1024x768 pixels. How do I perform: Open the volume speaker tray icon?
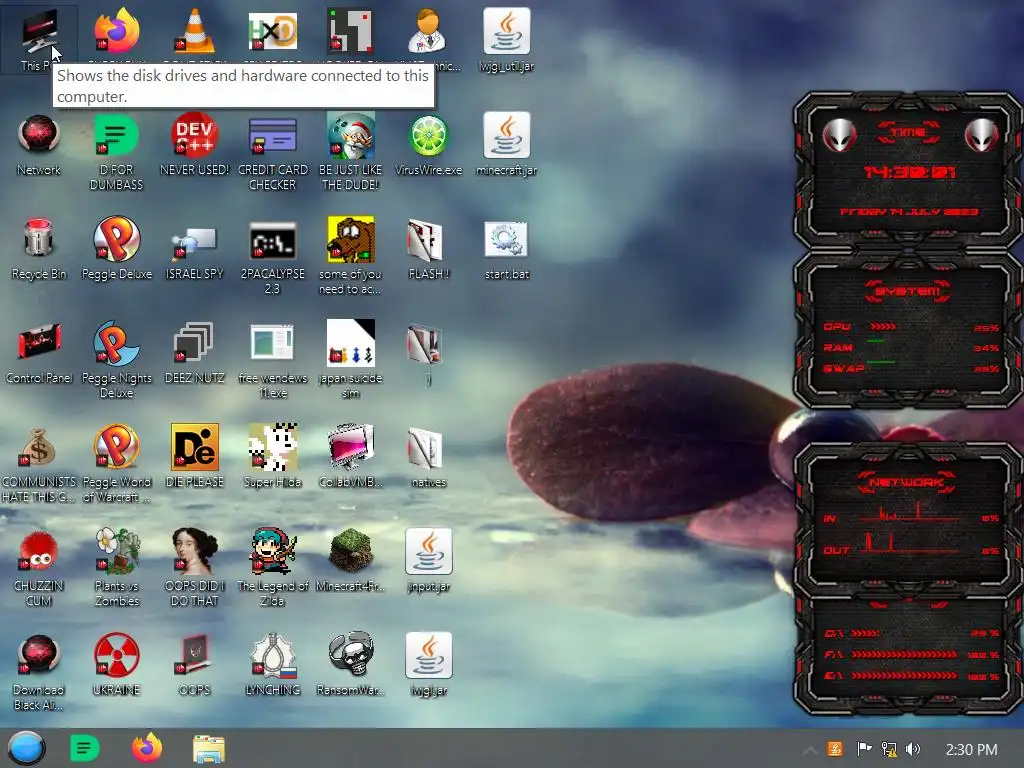click(913, 749)
